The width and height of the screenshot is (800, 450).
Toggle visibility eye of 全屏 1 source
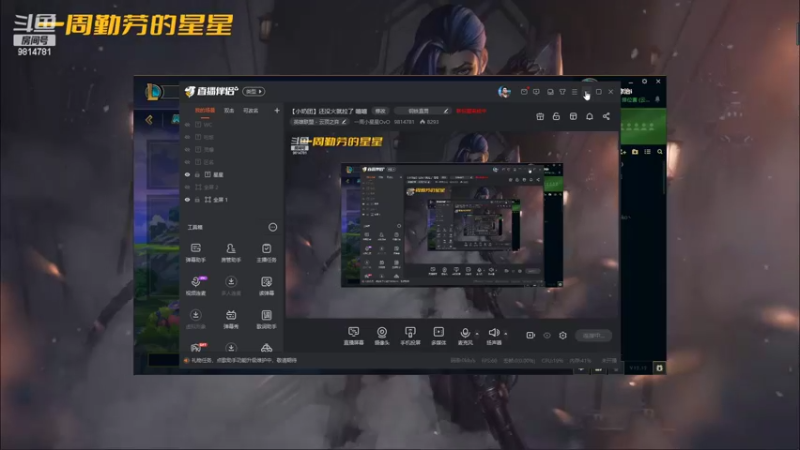(x=187, y=199)
